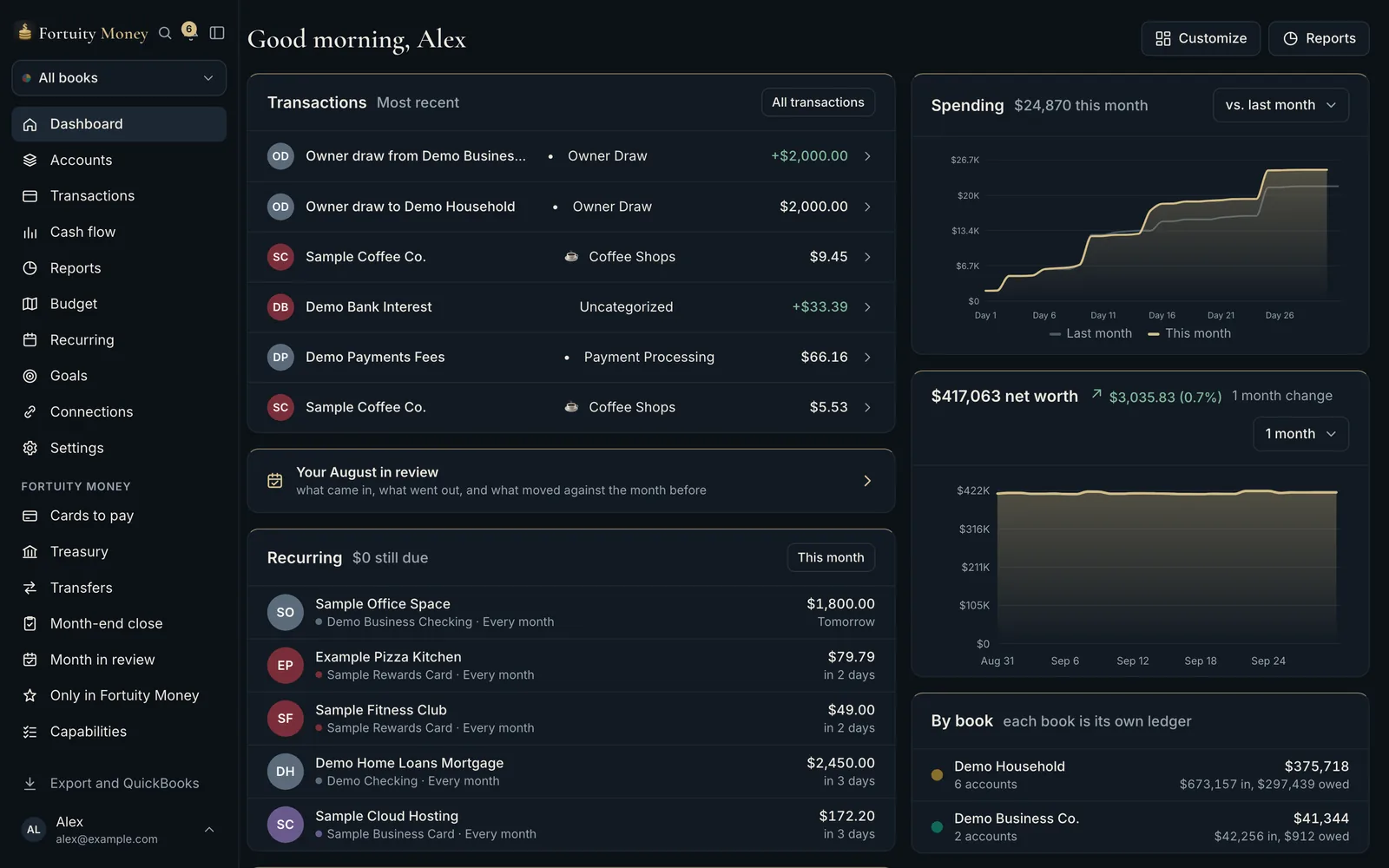
Task: Click the All transactions button
Action: (818, 102)
